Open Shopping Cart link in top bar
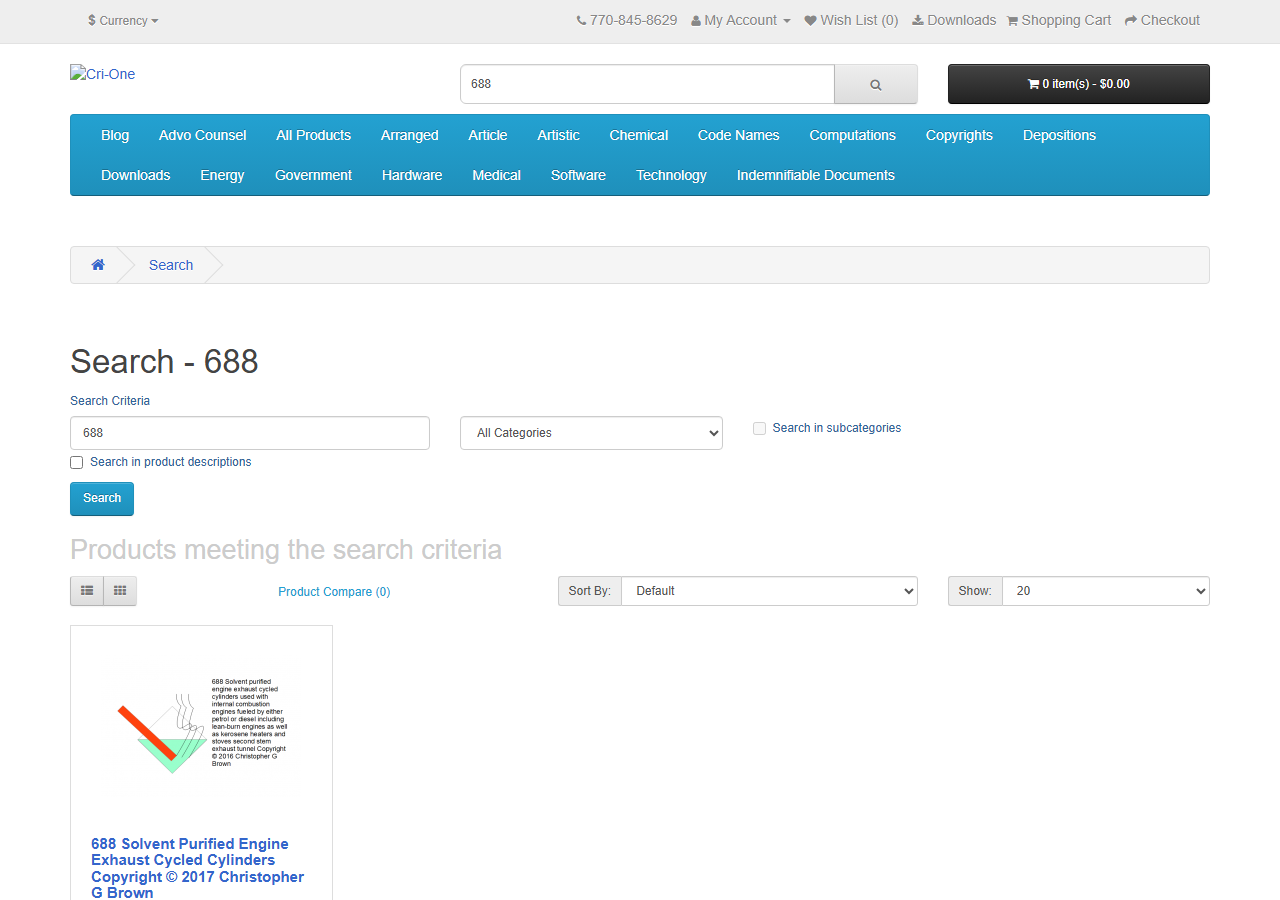 pos(1058,20)
